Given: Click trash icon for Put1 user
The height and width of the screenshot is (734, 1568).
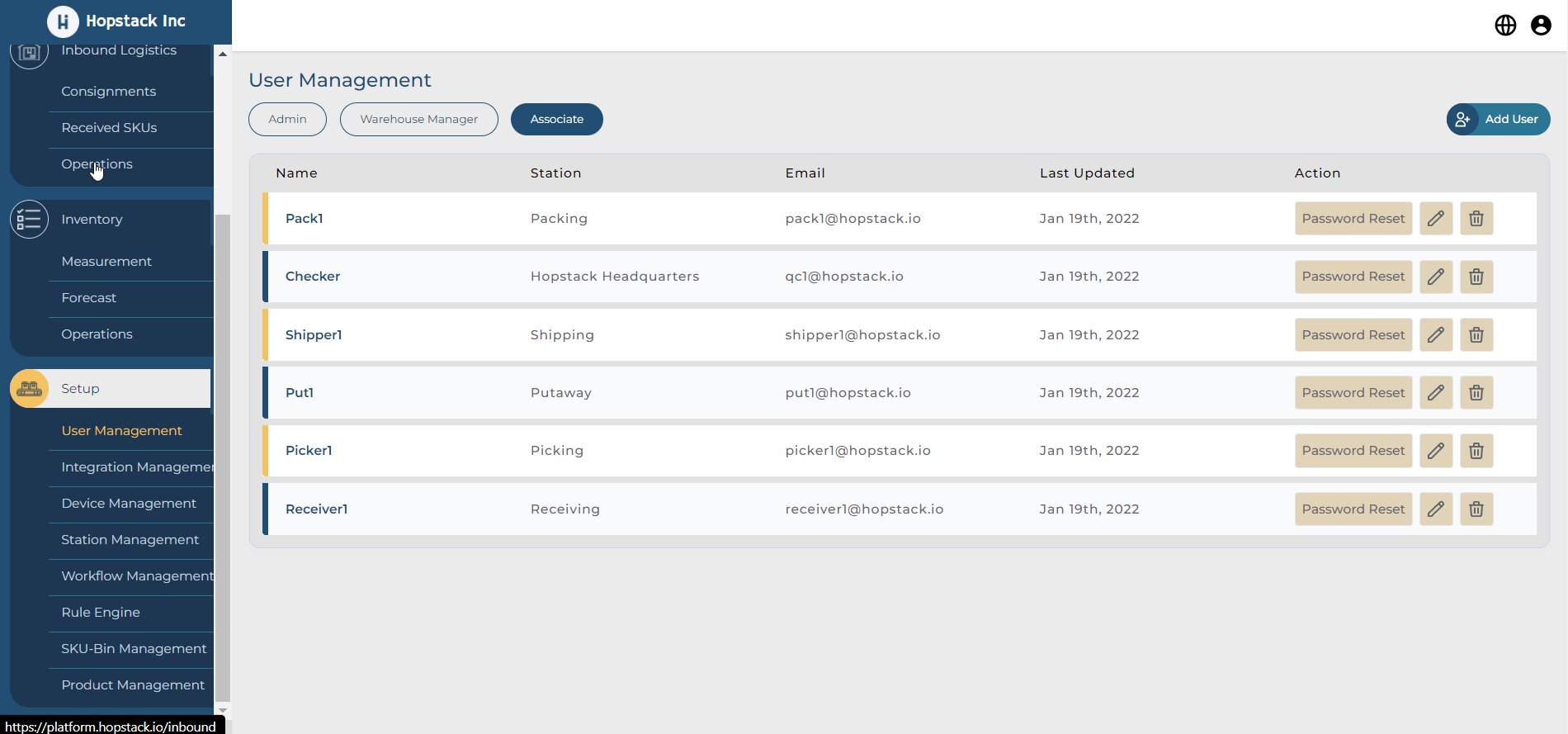Looking at the screenshot, I should (1476, 393).
